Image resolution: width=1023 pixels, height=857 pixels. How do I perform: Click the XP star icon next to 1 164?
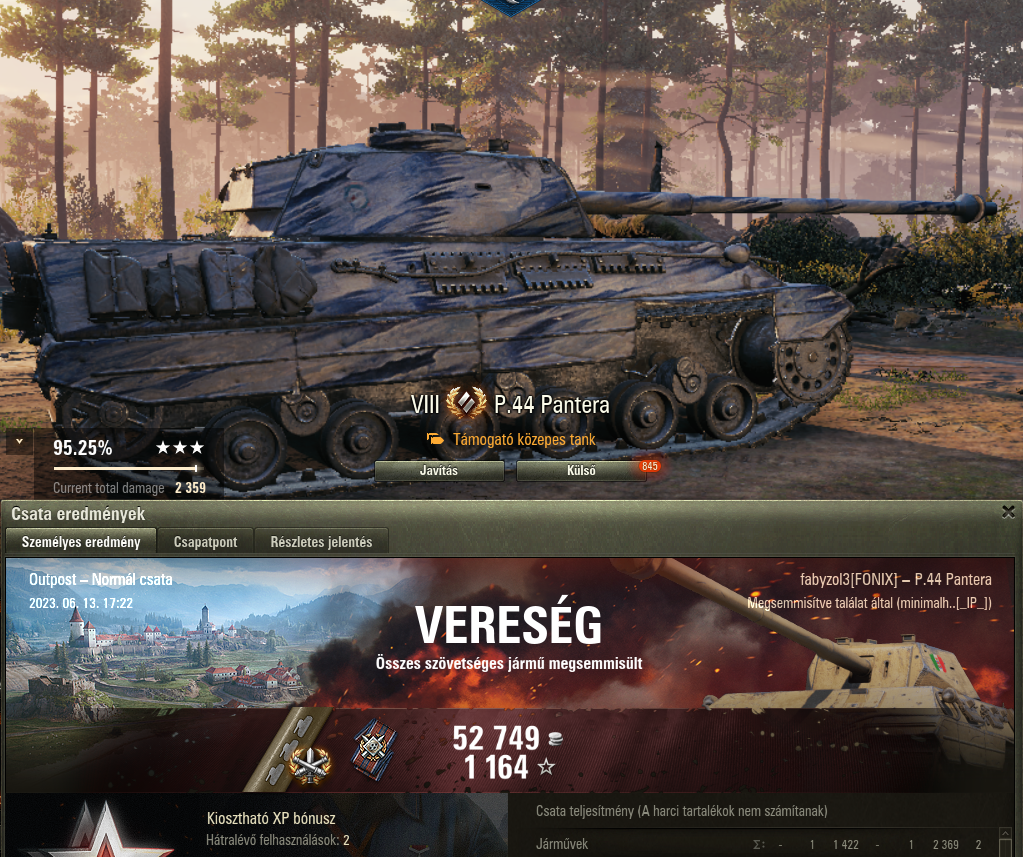pyautogui.click(x=546, y=768)
